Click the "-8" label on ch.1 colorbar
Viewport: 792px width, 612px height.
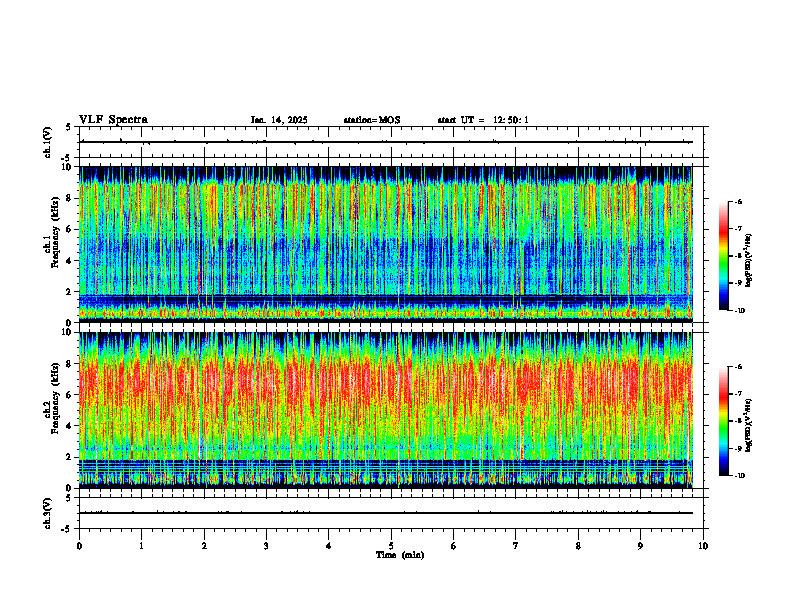[x=738, y=256]
